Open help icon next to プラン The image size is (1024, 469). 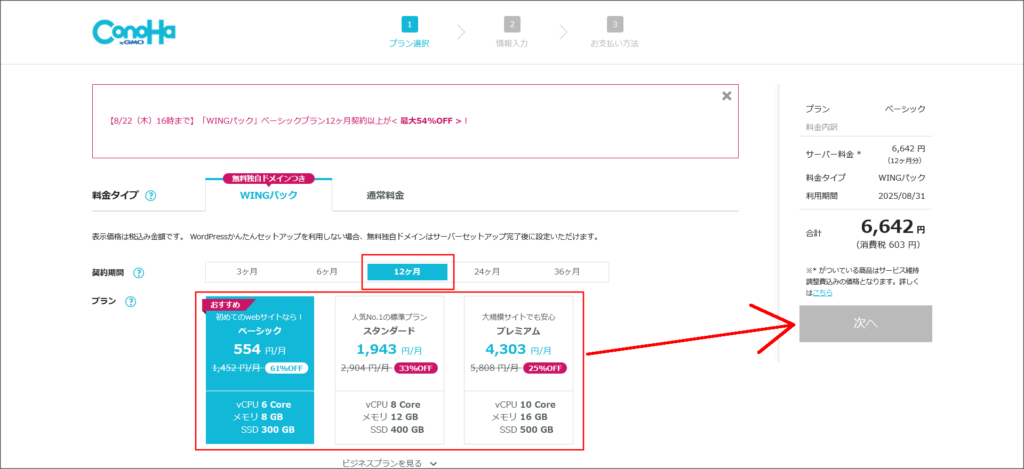click(130, 302)
